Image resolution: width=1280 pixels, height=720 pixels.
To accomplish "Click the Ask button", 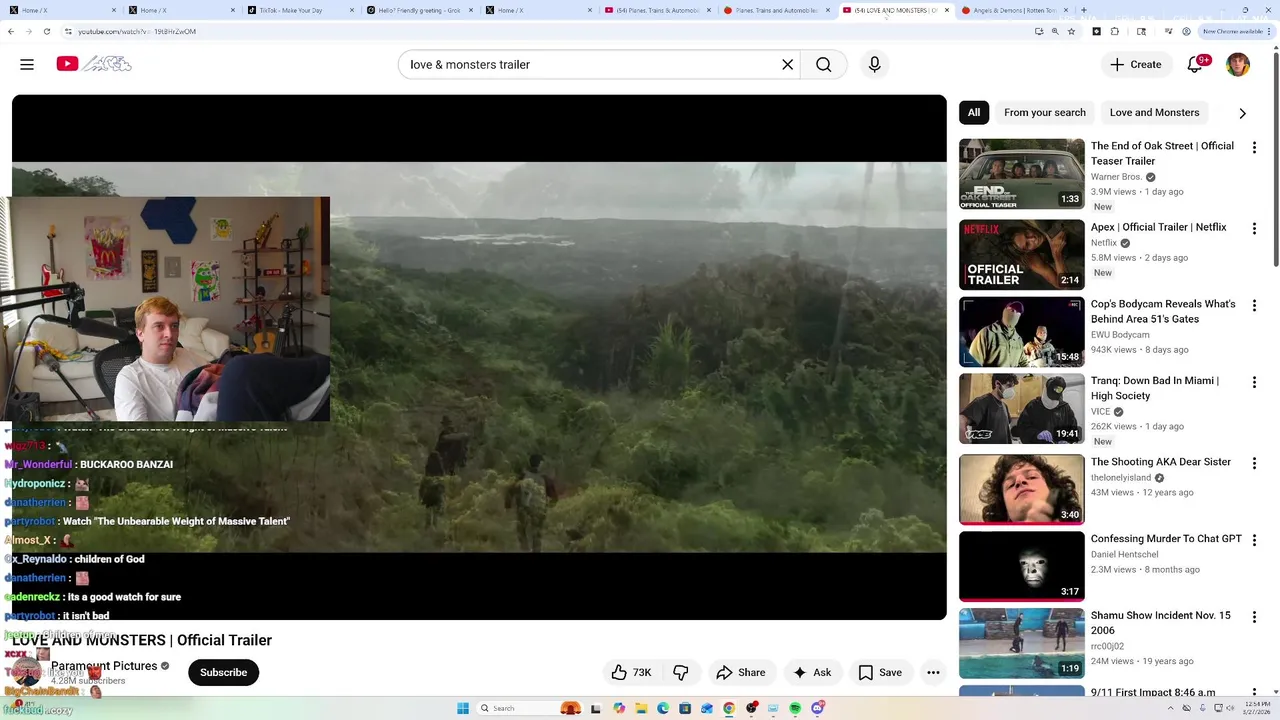I will point(812,672).
